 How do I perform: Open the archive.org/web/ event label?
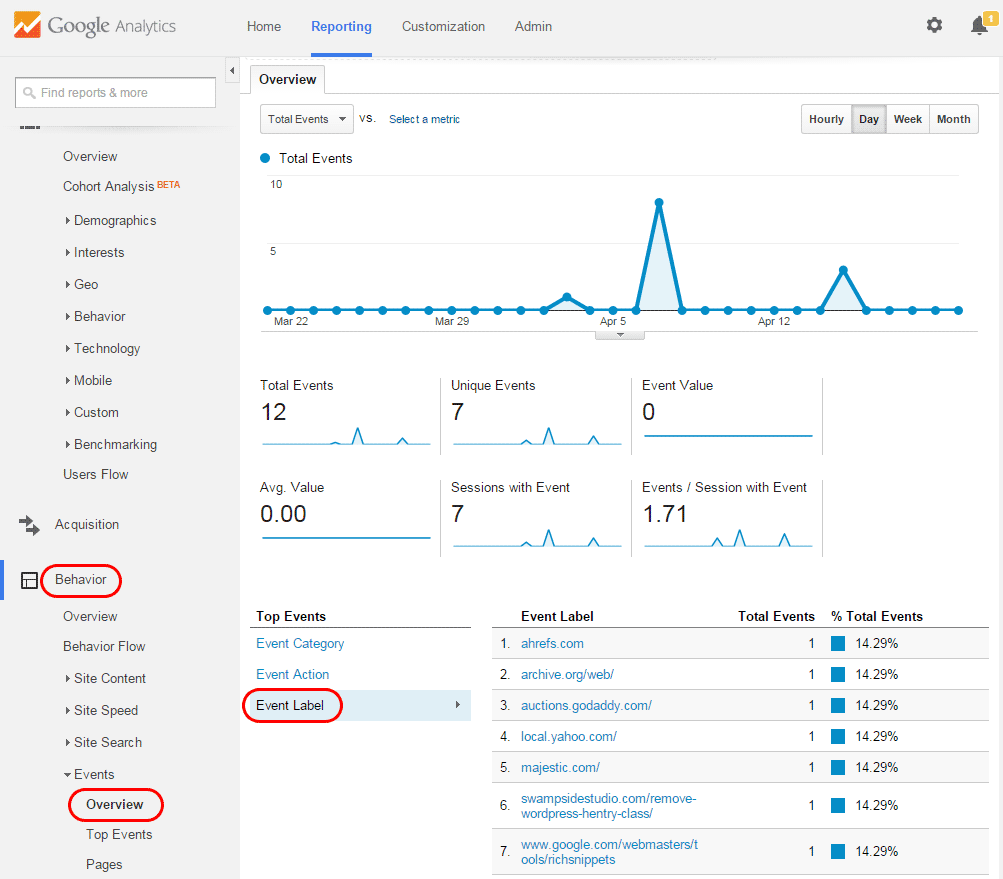click(567, 674)
